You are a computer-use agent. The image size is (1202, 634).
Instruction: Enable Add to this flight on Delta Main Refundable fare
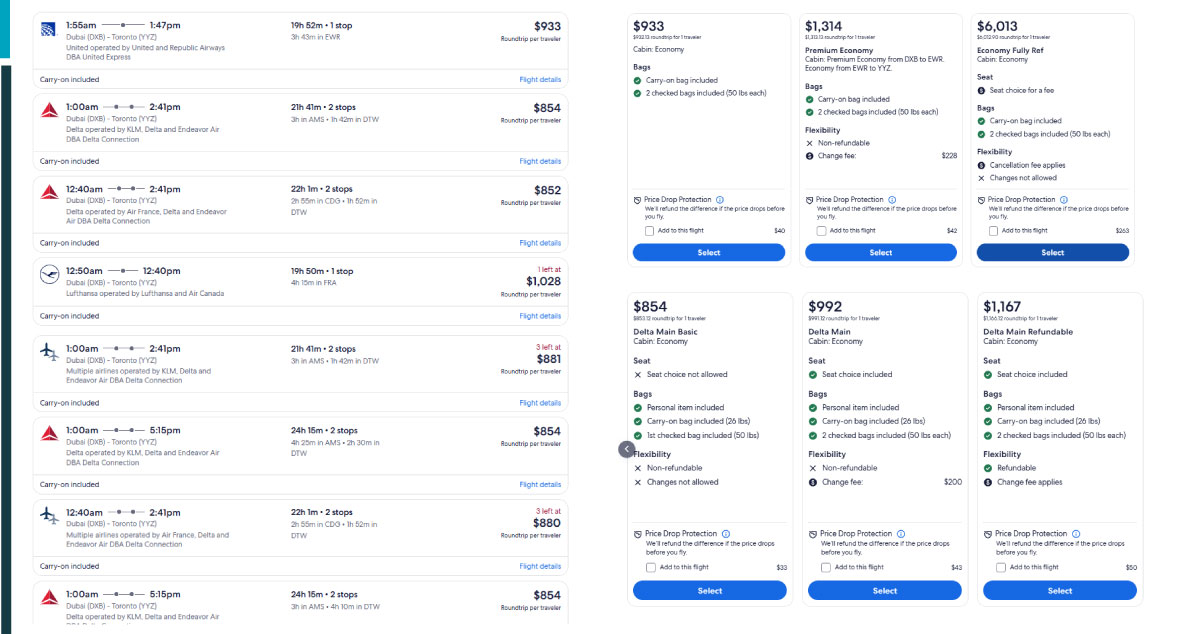[1000, 567]
